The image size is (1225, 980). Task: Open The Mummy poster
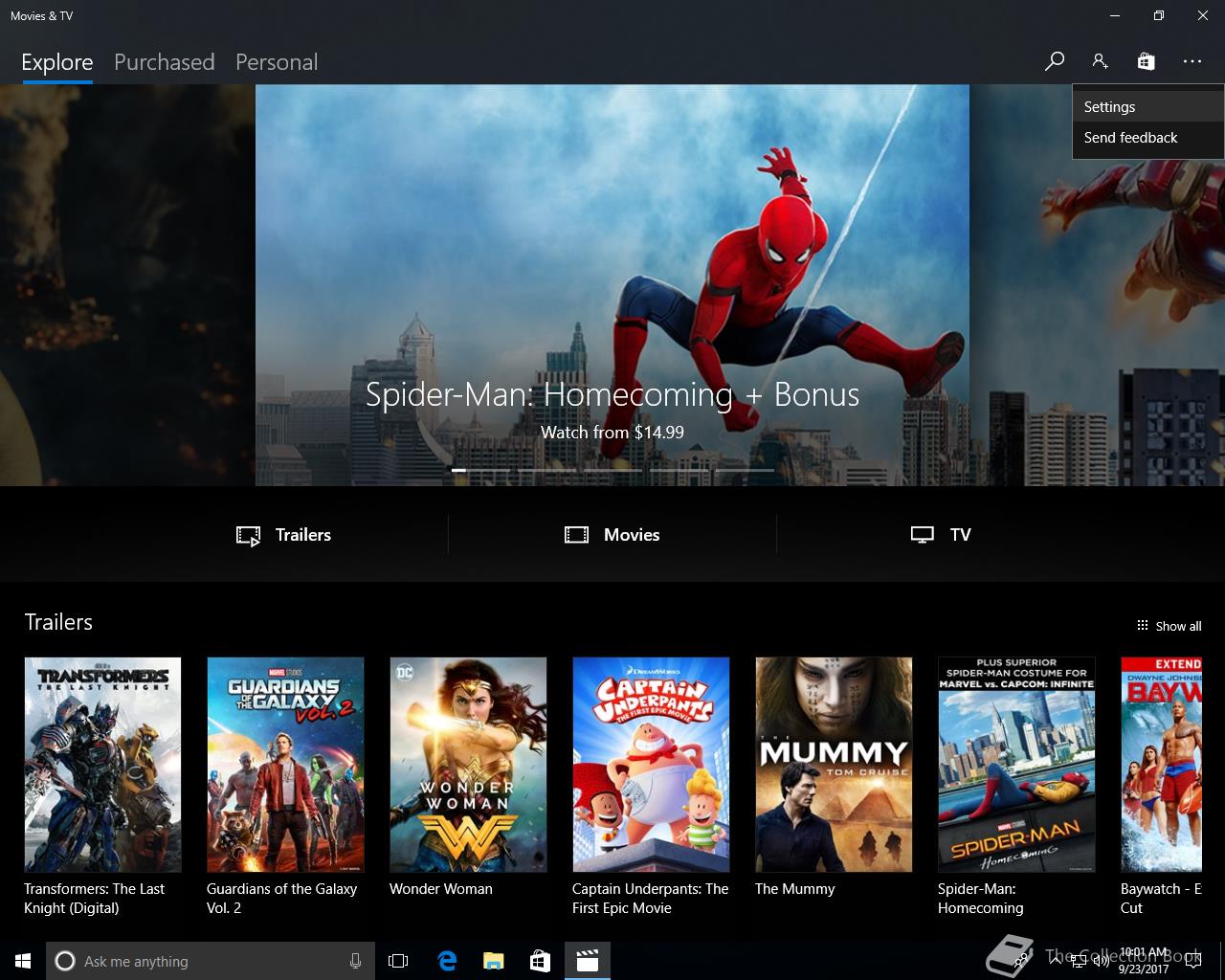(x=834, y=764)
